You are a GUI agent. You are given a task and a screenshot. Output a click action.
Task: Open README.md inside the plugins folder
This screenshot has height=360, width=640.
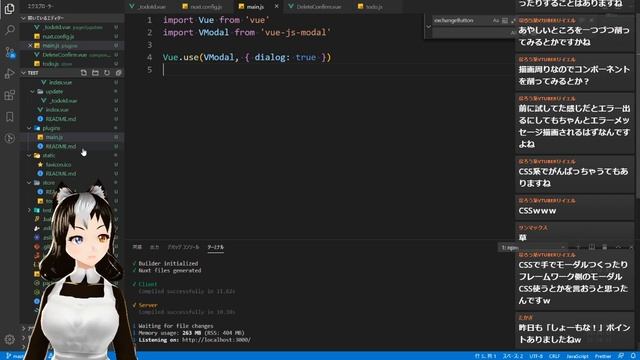click(73, 146)
